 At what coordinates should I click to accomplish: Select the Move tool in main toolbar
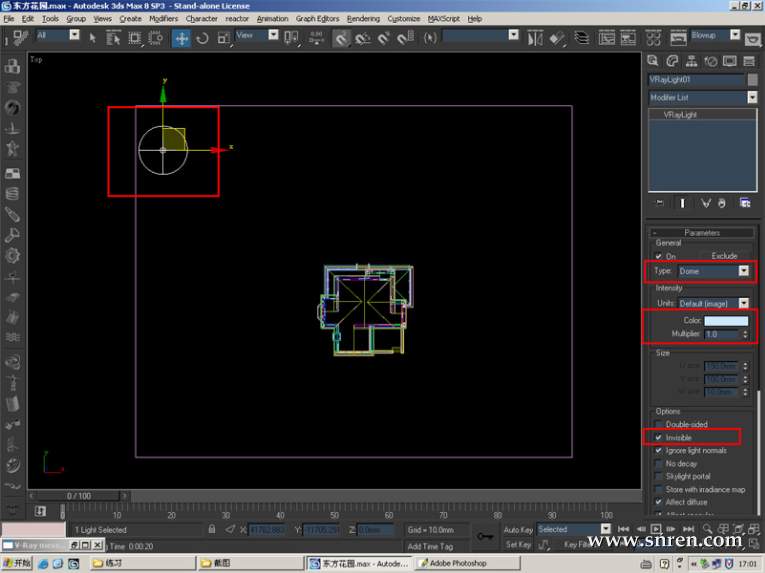(181, 38)
